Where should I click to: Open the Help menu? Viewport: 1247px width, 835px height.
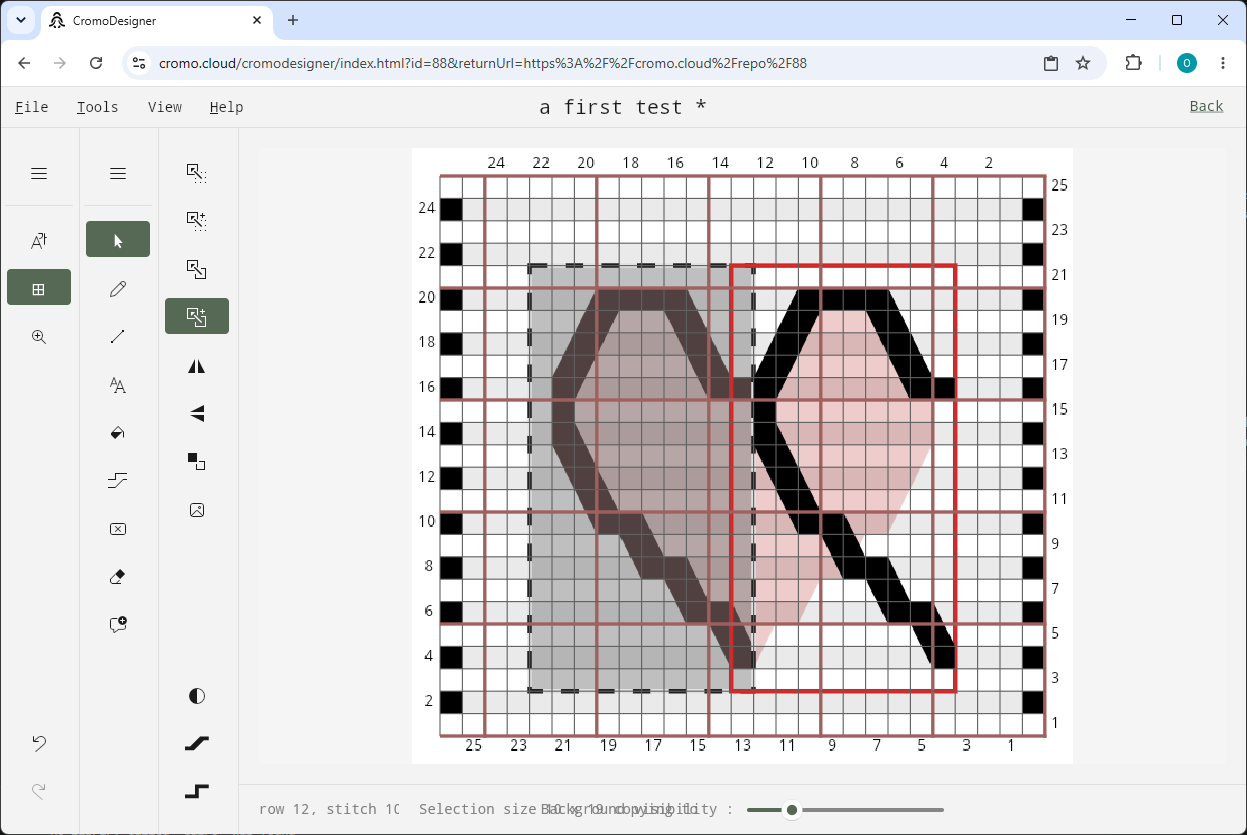226,107
